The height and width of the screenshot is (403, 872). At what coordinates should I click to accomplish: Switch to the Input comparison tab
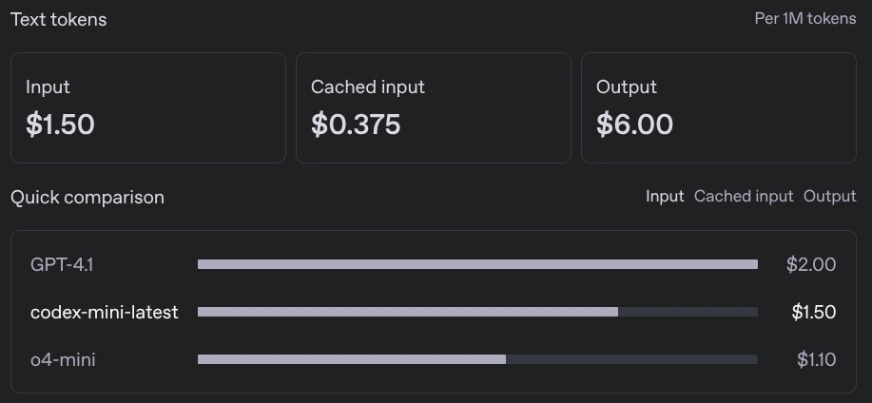[x=664, y=196]
